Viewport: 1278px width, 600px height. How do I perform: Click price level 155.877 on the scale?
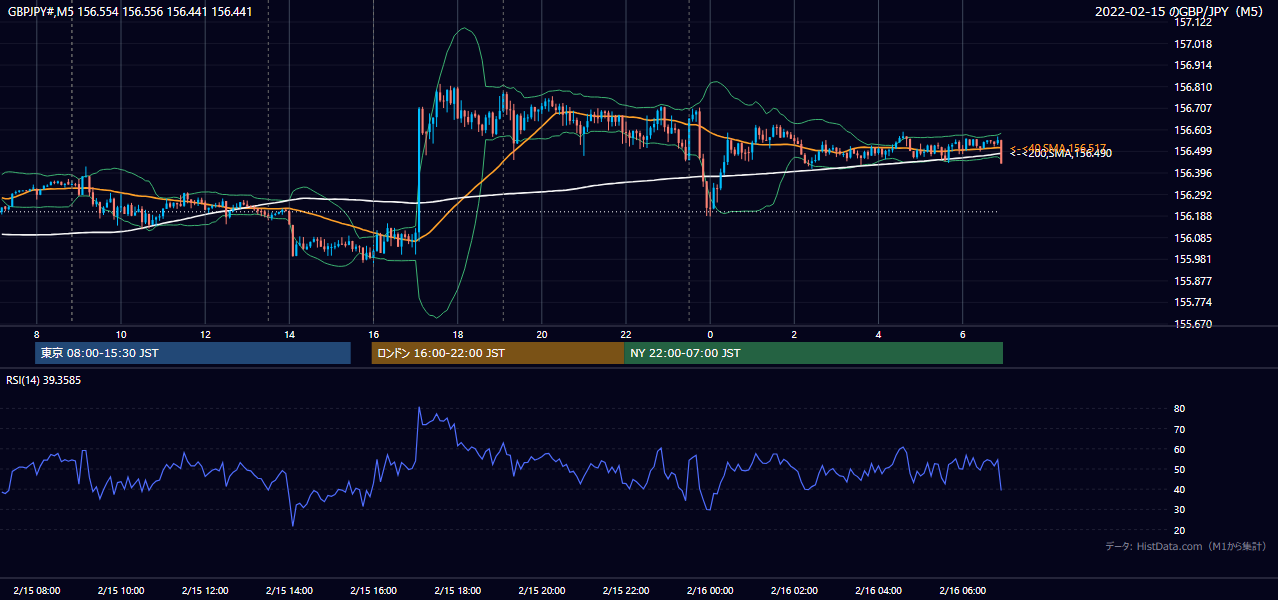[1193, 281]
